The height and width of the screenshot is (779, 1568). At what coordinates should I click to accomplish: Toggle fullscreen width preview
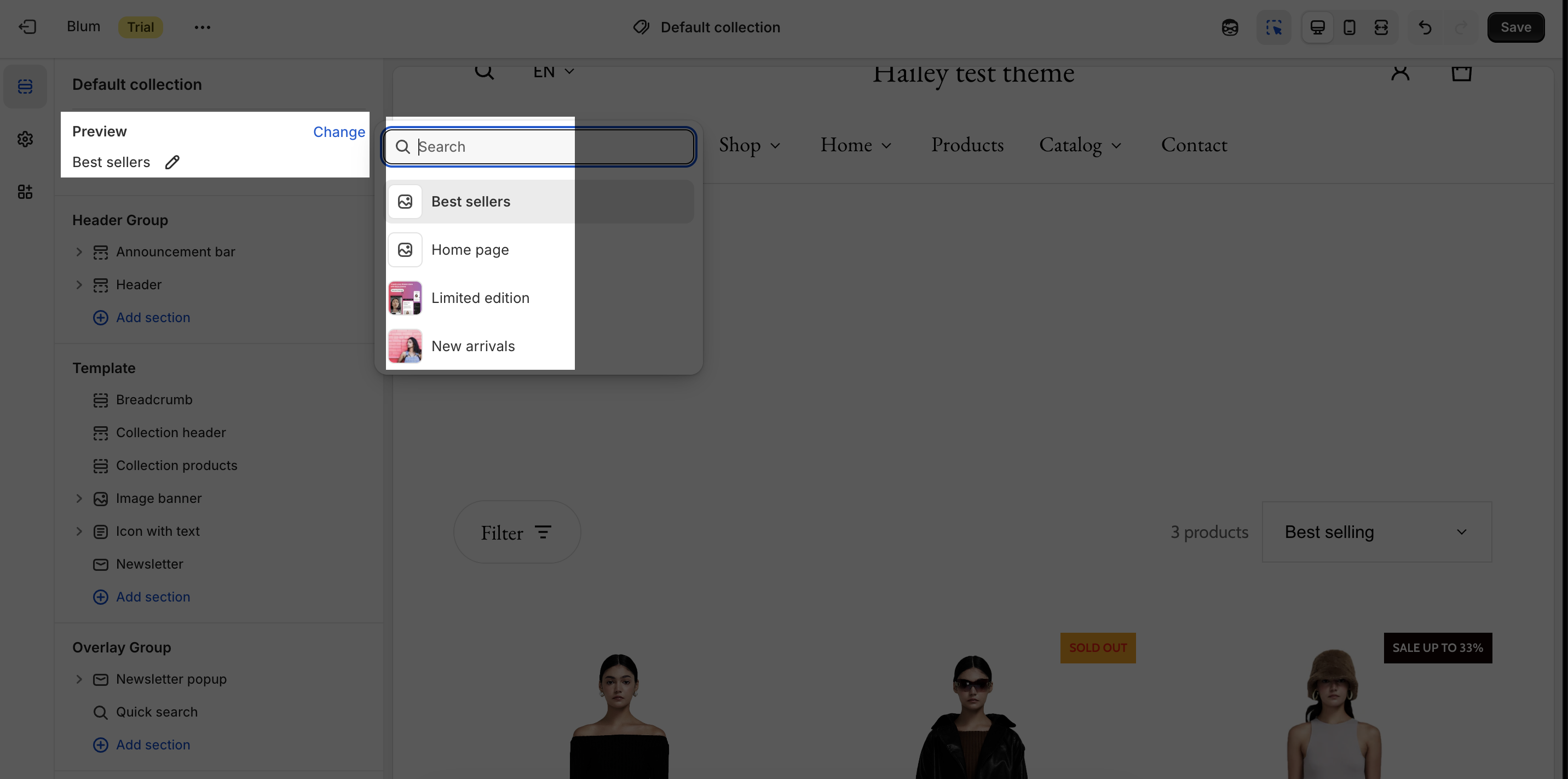(1381, 27)
